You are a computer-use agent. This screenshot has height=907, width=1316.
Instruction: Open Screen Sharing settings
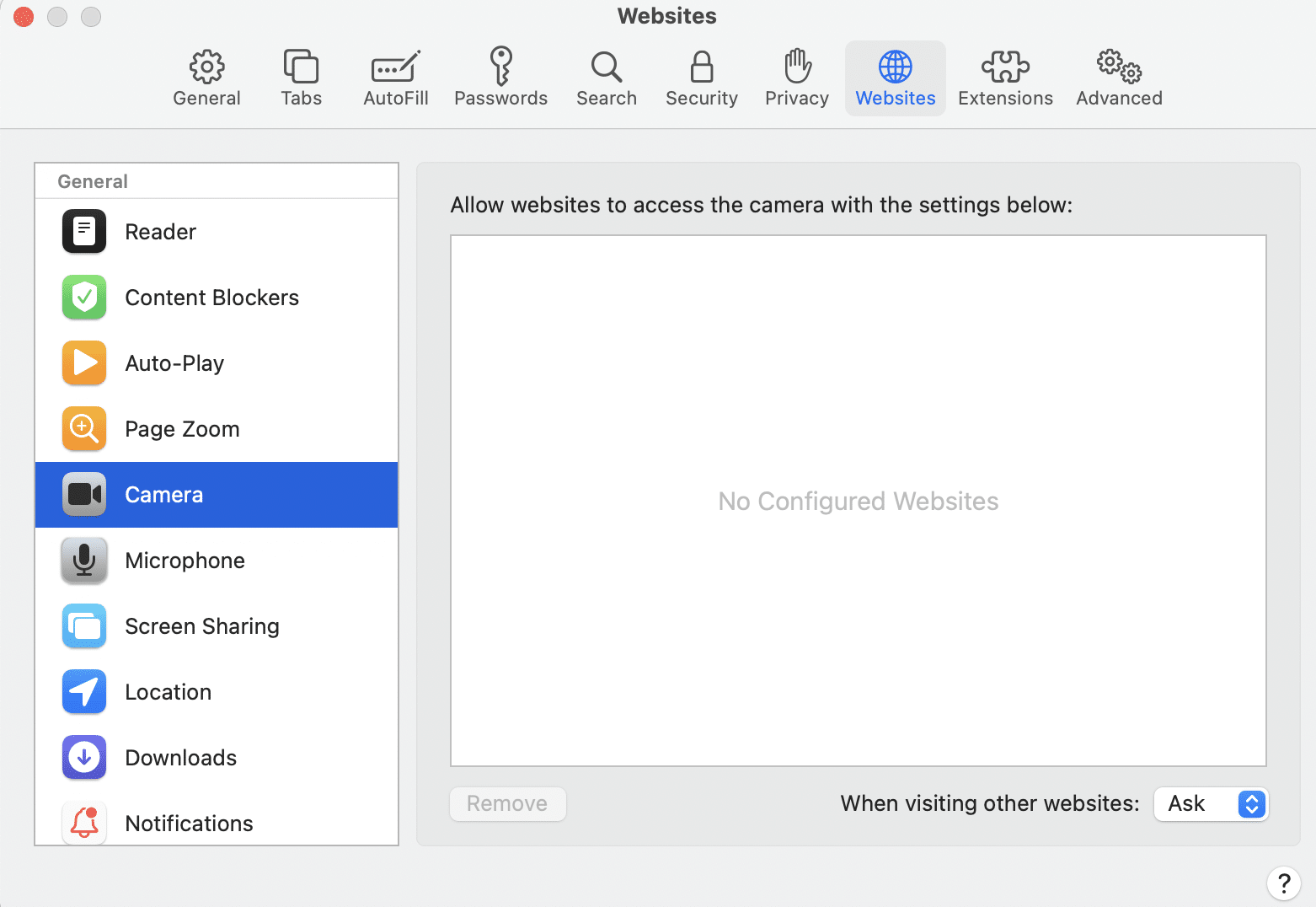(x=201, y=626)
